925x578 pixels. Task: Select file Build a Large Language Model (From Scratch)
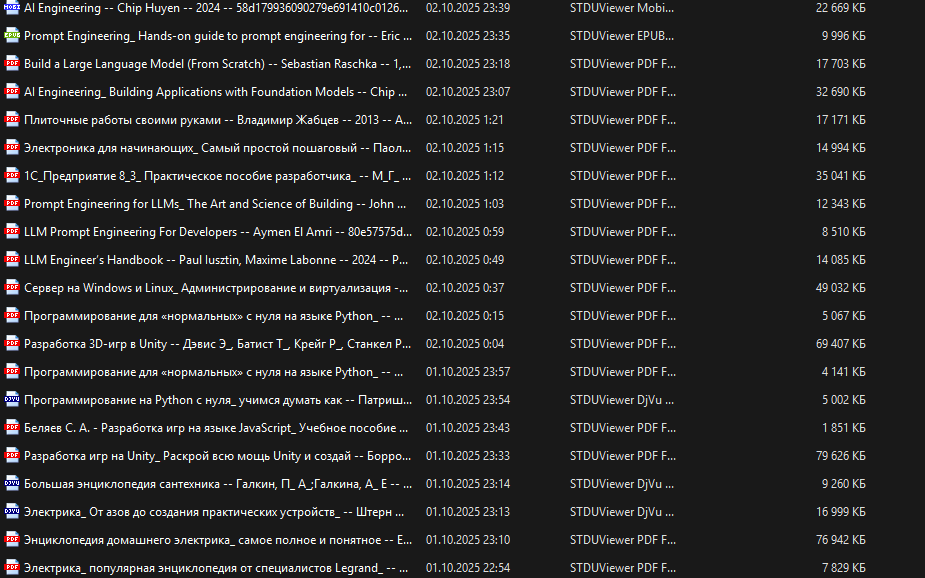[x=218, y=64]
